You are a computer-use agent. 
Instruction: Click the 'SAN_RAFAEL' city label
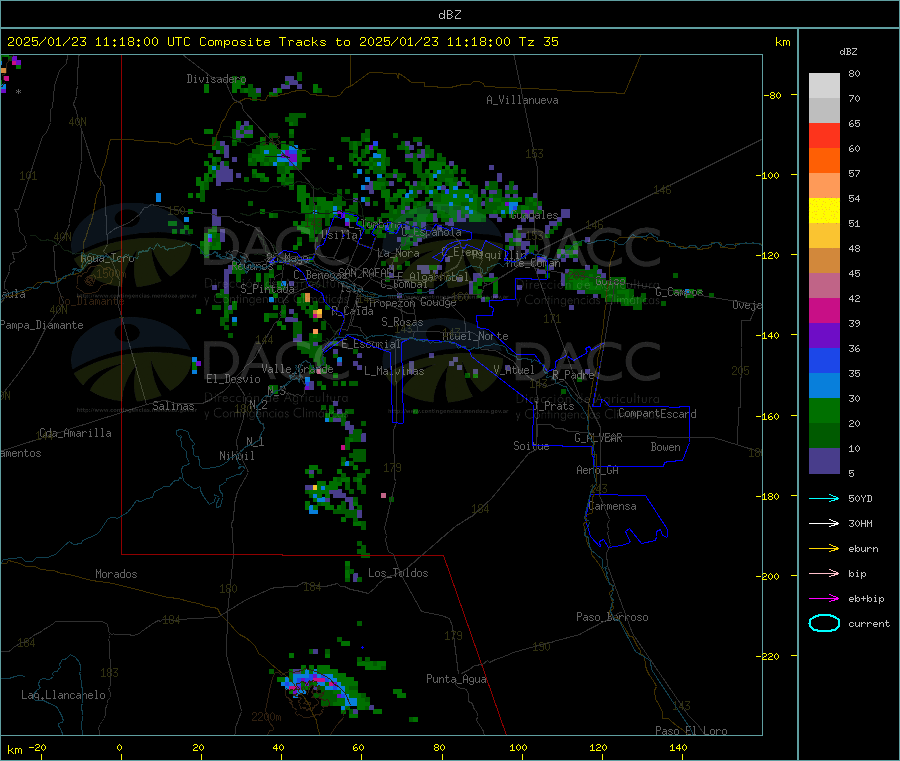coord(366,272)
